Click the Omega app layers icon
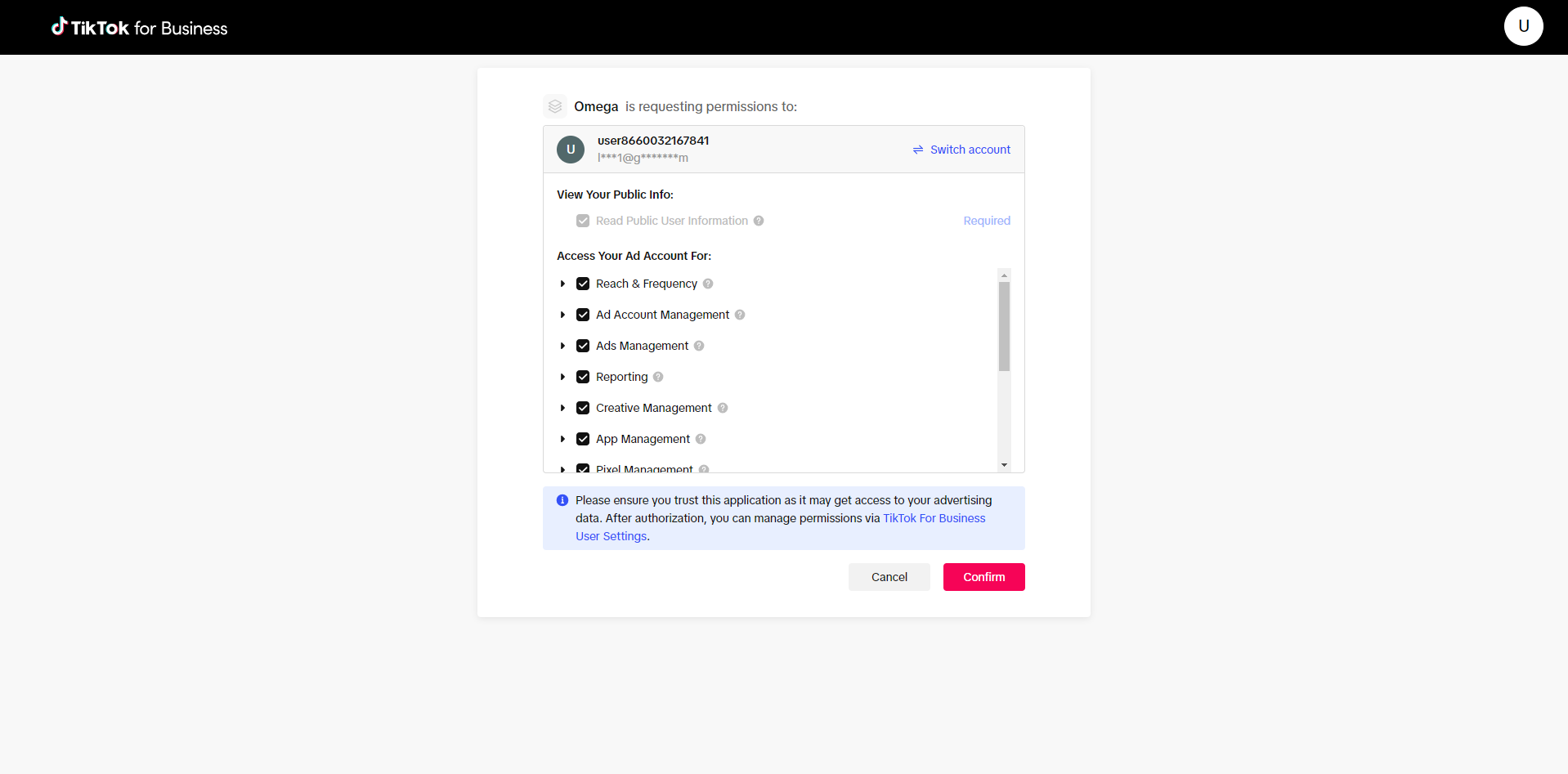This screenshot has height=774, width=1568. (x=555, y=106)
